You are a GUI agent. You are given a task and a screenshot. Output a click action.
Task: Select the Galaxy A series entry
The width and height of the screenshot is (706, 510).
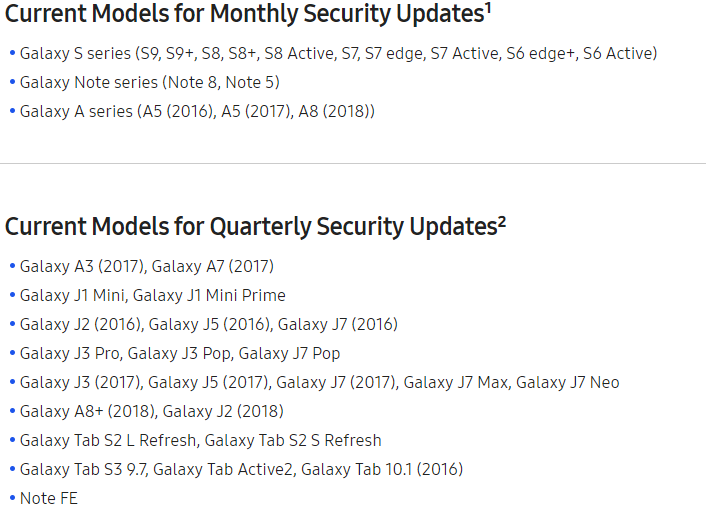(197, 111)
